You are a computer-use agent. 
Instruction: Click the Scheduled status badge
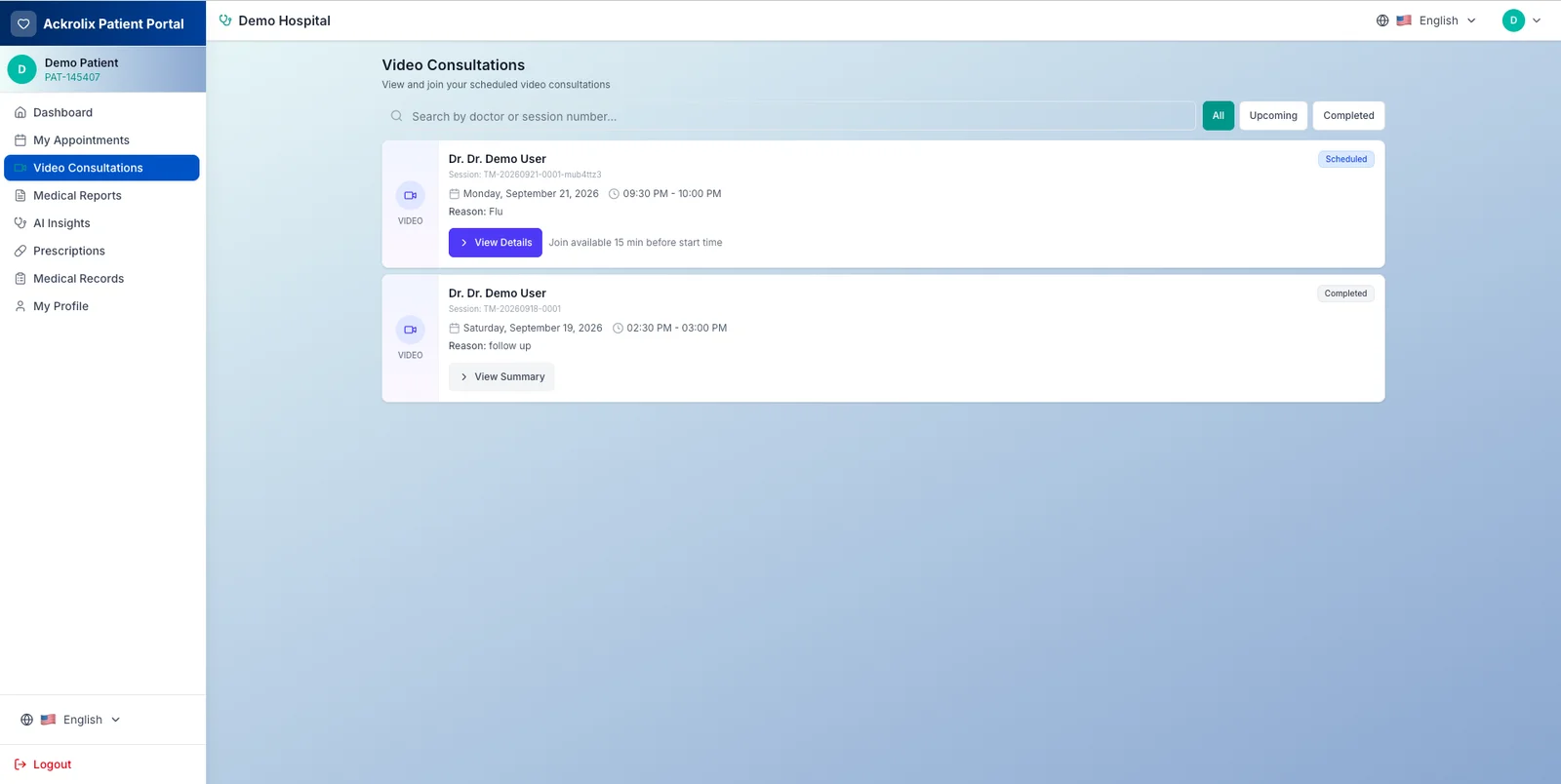pyautogui.click(x=1346, y=159)
